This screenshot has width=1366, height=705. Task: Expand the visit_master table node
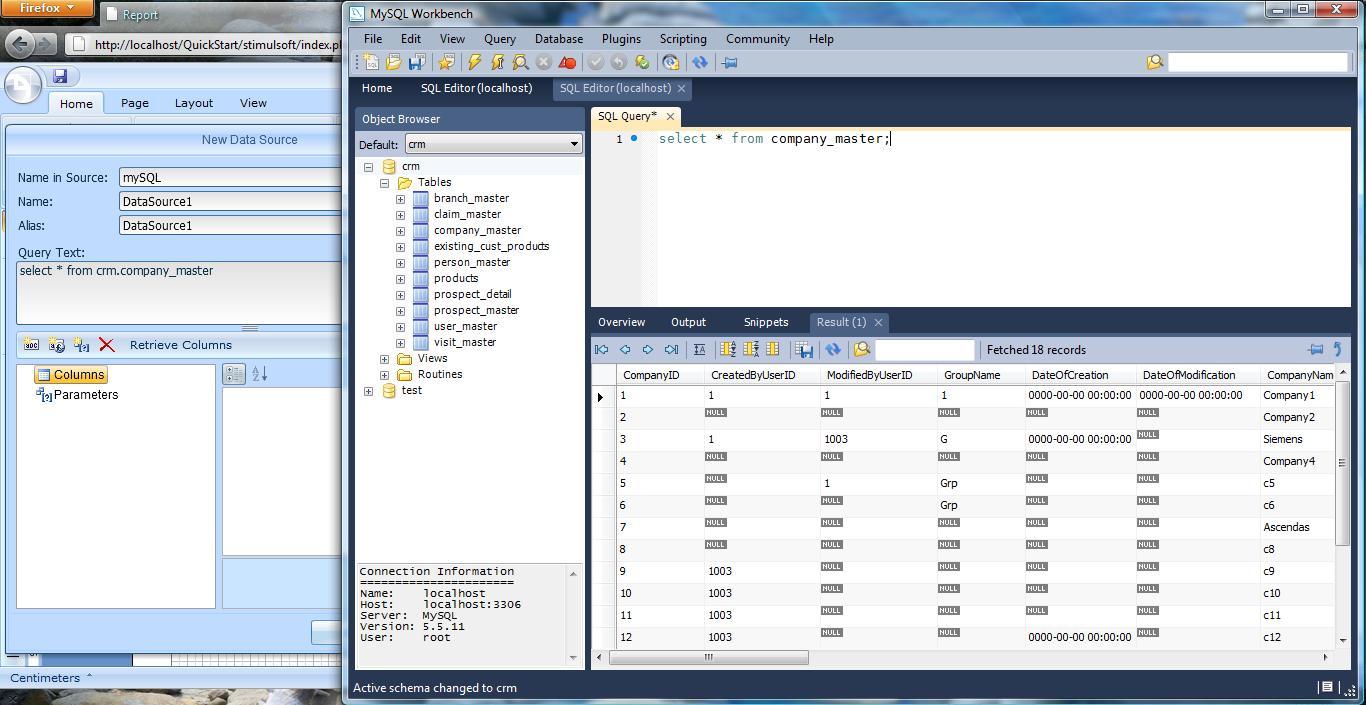tap(401, 343)
